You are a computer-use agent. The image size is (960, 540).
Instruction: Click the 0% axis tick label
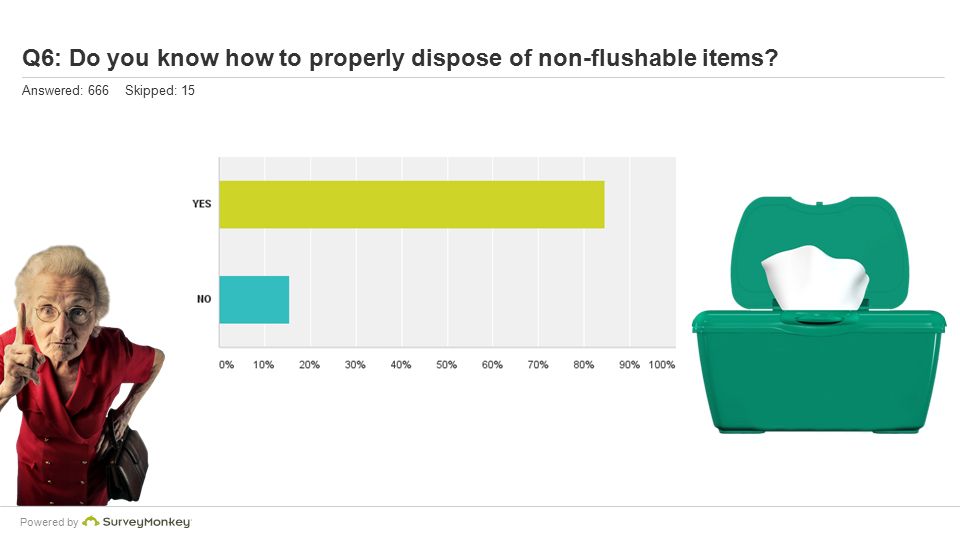227,365
